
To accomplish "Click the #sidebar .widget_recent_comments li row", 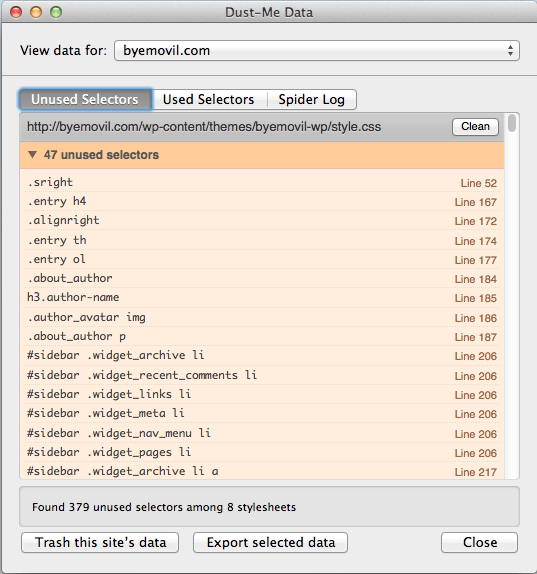I will pos(262,375).
